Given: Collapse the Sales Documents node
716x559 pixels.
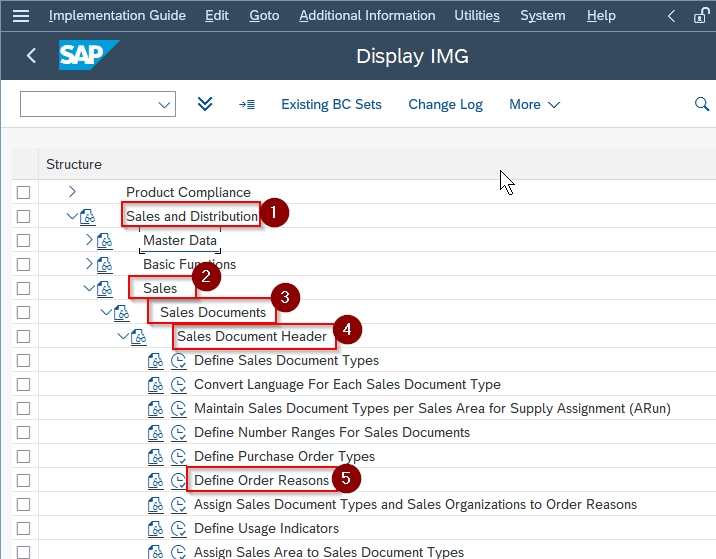Looking at the screenshot, I should pos(106,312).
